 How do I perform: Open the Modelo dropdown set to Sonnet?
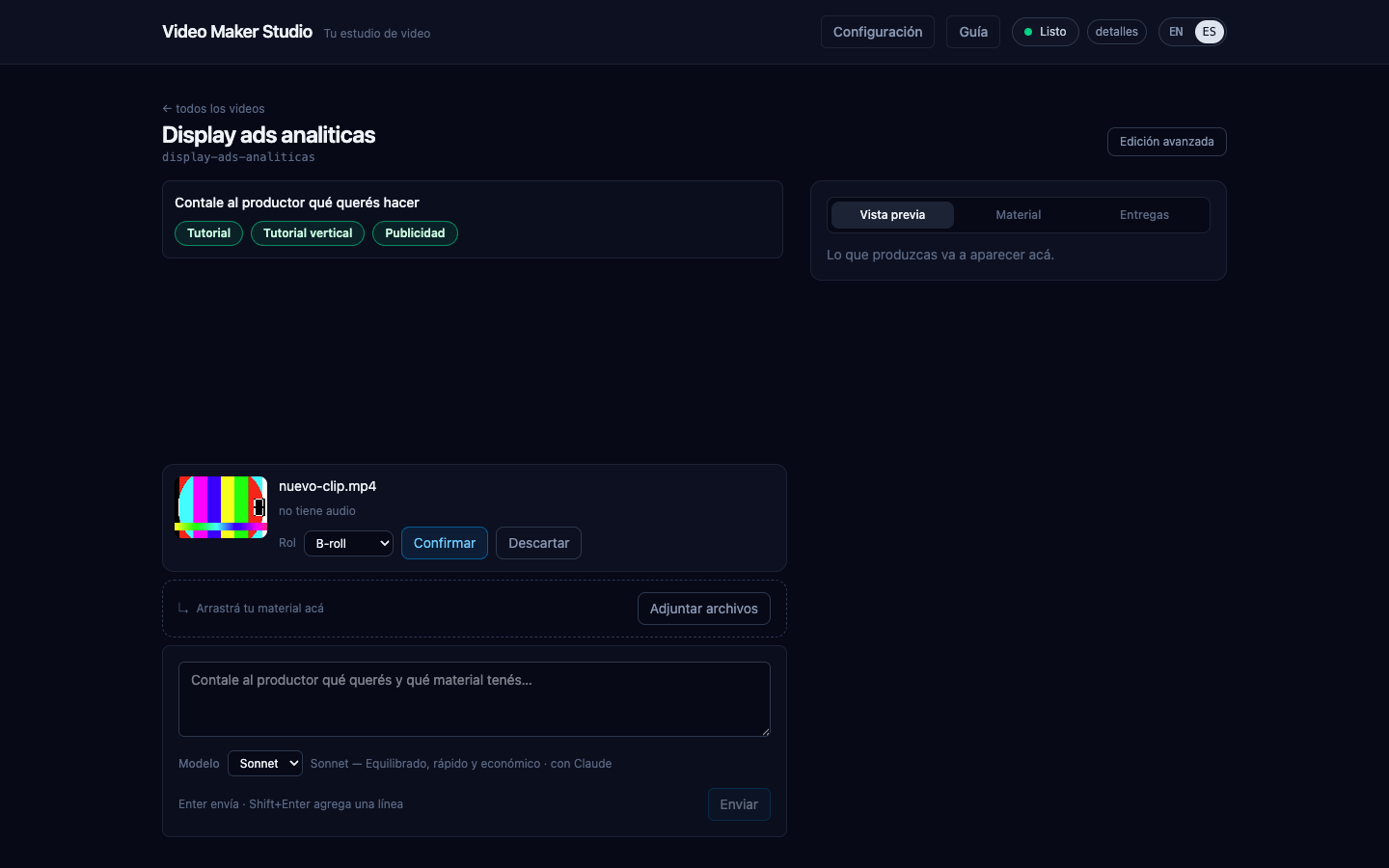(265, 764)
